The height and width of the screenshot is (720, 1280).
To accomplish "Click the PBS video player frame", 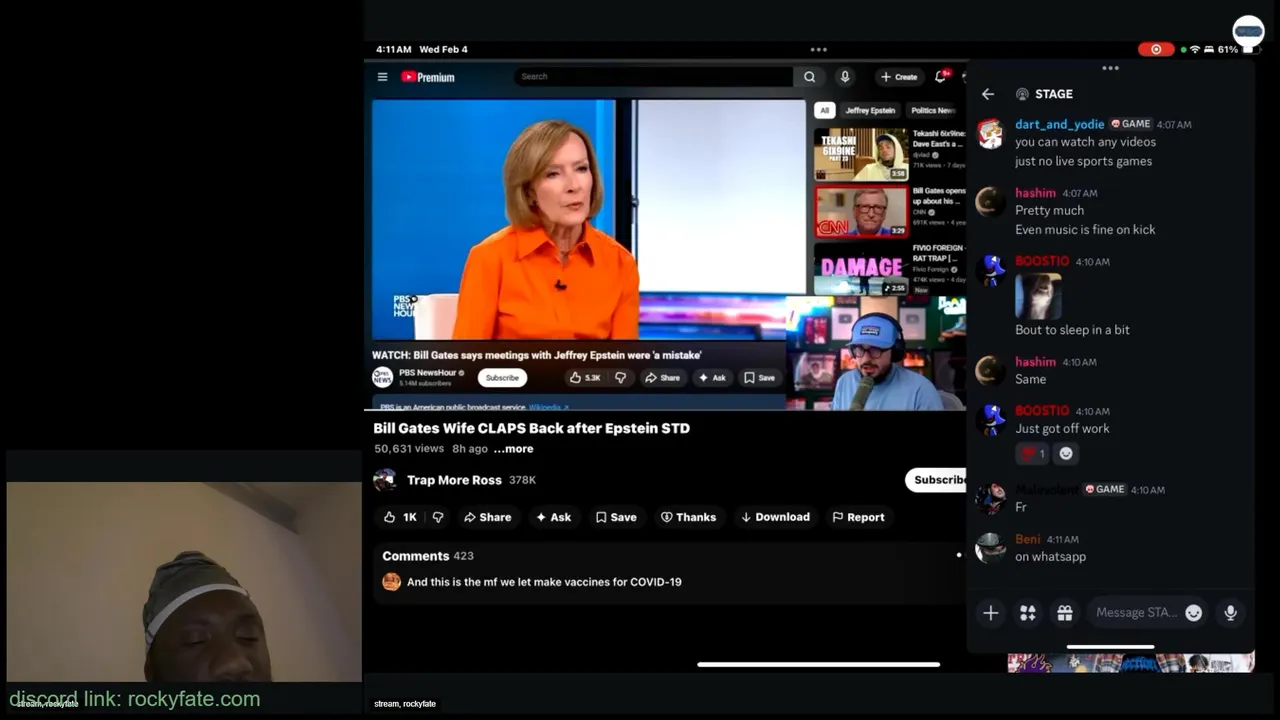I will tap(588, 220).
